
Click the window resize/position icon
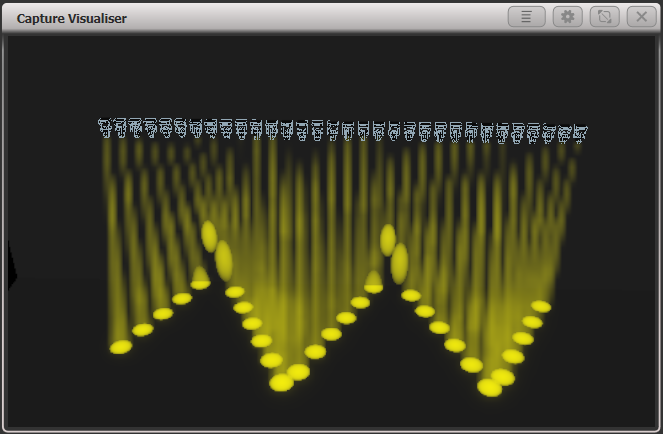(x=605, y=17)
